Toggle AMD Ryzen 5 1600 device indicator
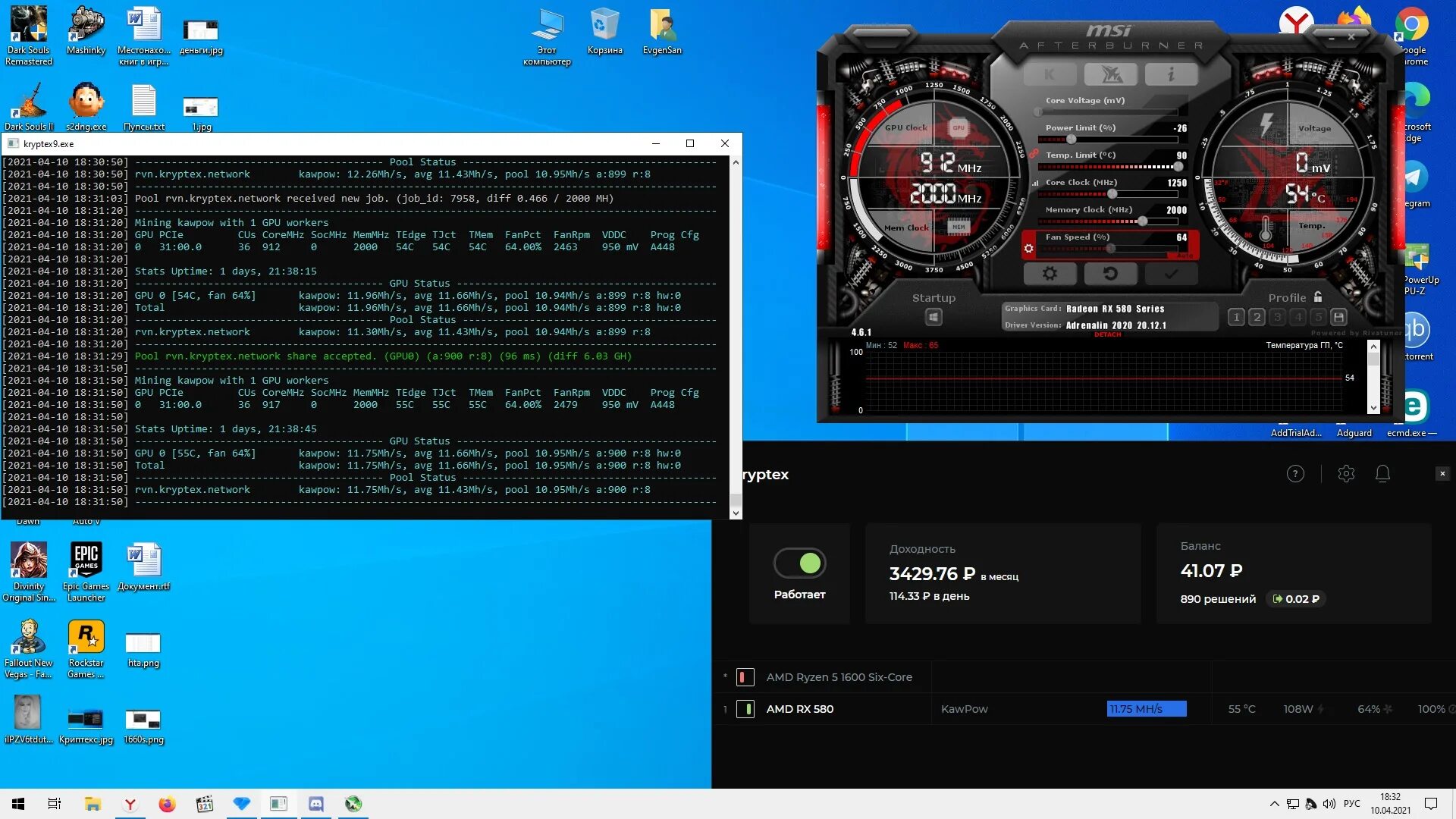Image resolution: width=1456 pixels, height=819 pixels. [x=745, y=677]
